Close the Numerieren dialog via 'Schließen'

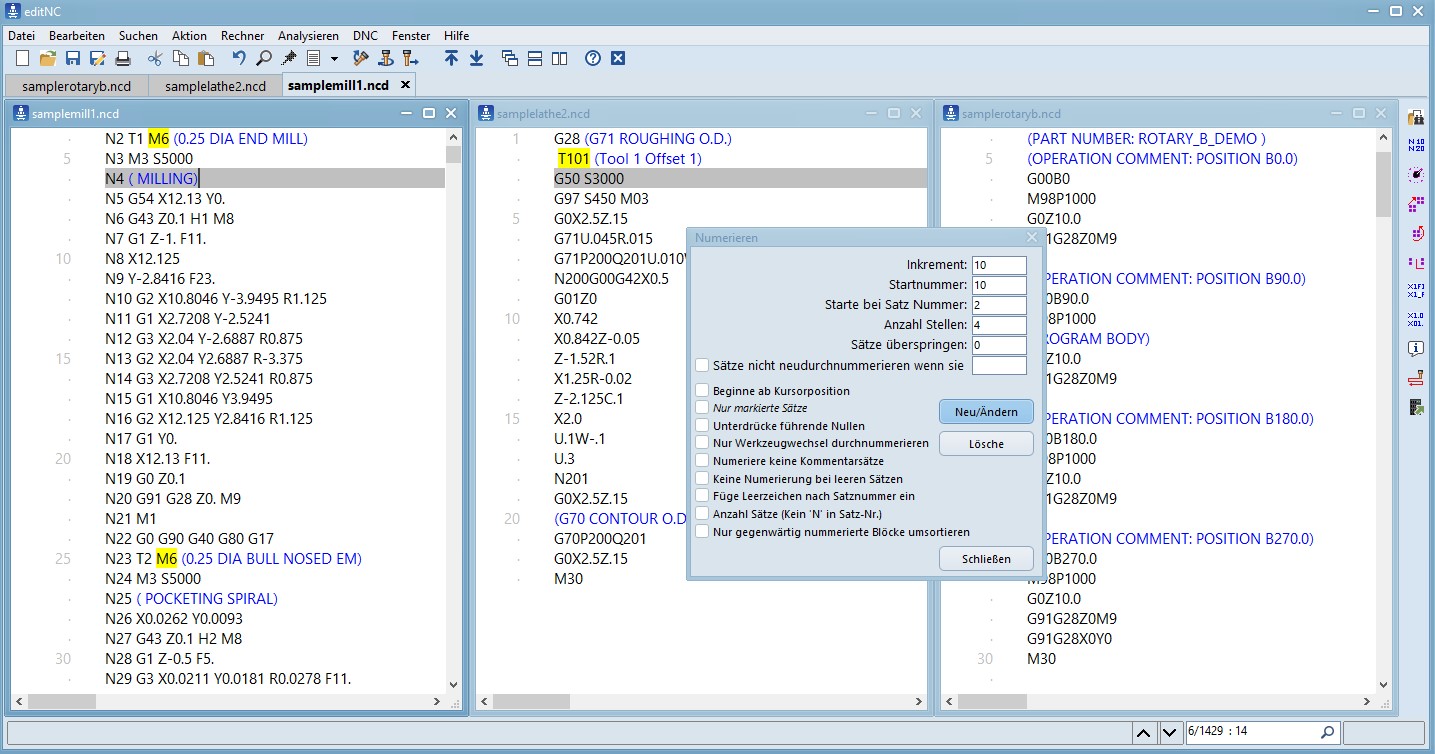click(986, 559)
